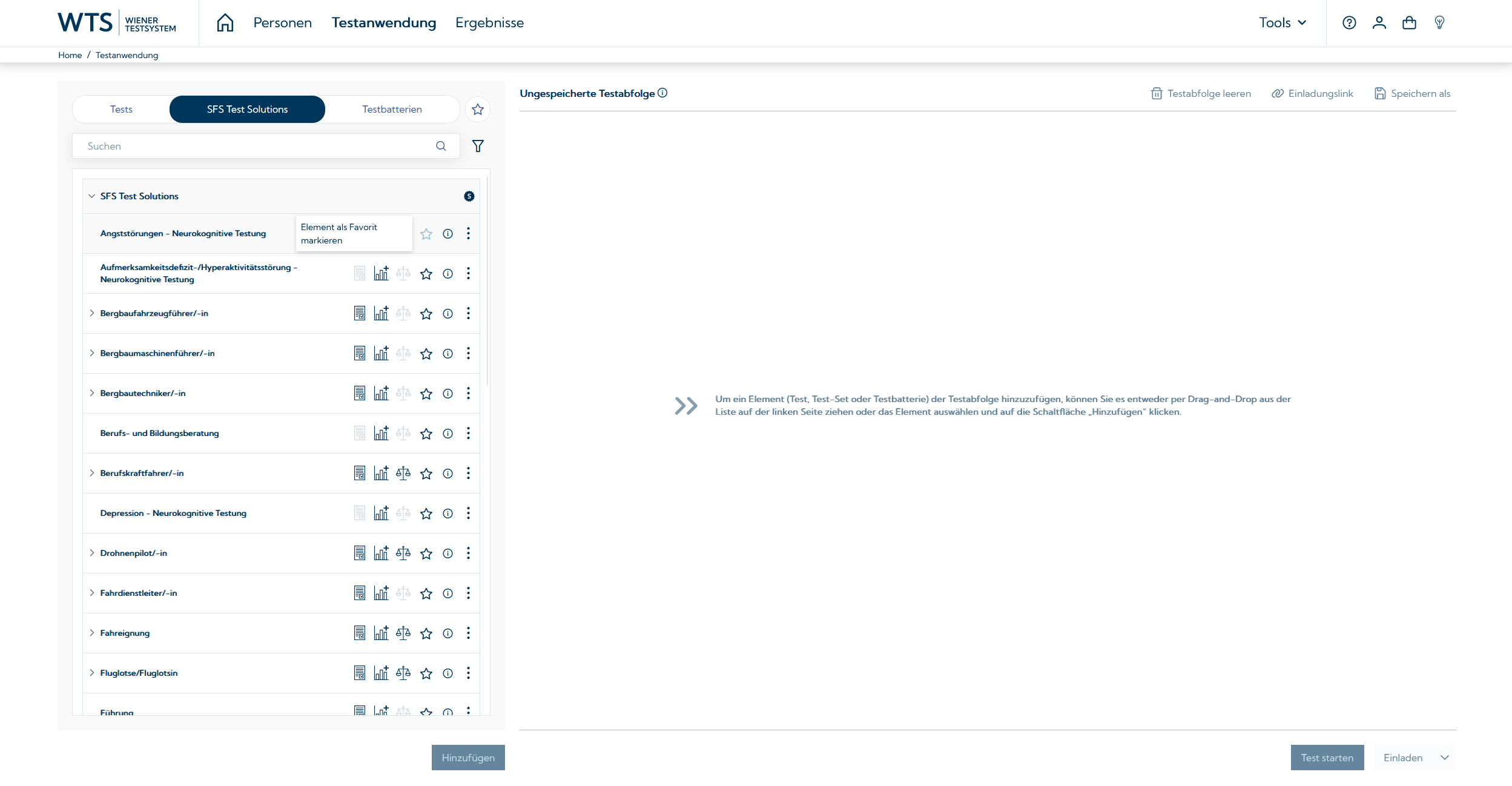This screenshot has height=786, width=1512.
Task: Click the Einladungslink button
Action: click(1312, 93)
